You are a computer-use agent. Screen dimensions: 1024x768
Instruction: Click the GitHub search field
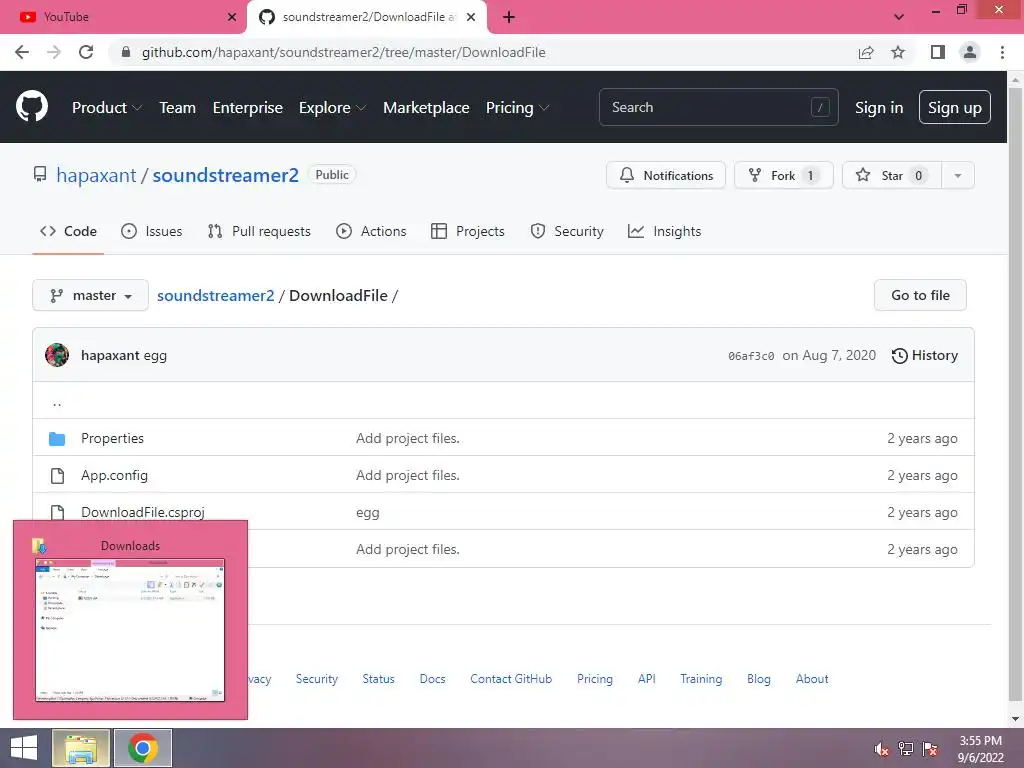[718, 107]
